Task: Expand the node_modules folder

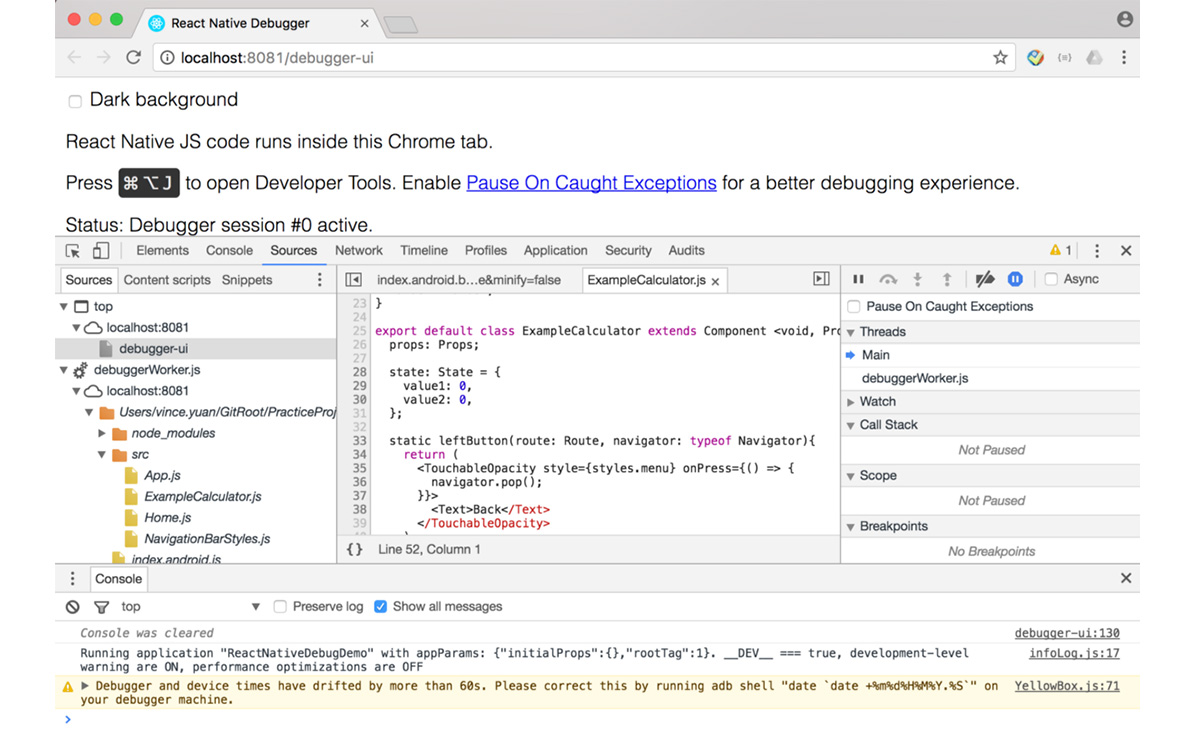Action: click(102, 434)
